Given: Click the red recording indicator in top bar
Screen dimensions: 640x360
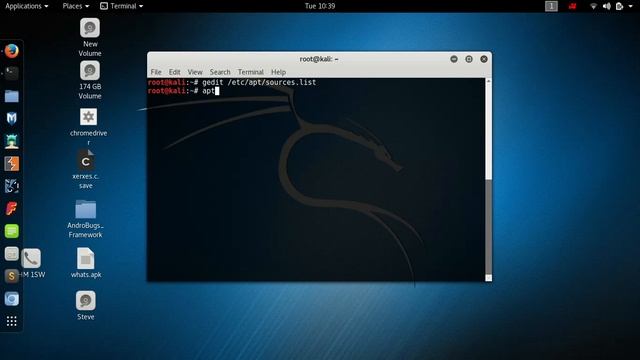Looking at the screenshot, I should pos(573,6).
